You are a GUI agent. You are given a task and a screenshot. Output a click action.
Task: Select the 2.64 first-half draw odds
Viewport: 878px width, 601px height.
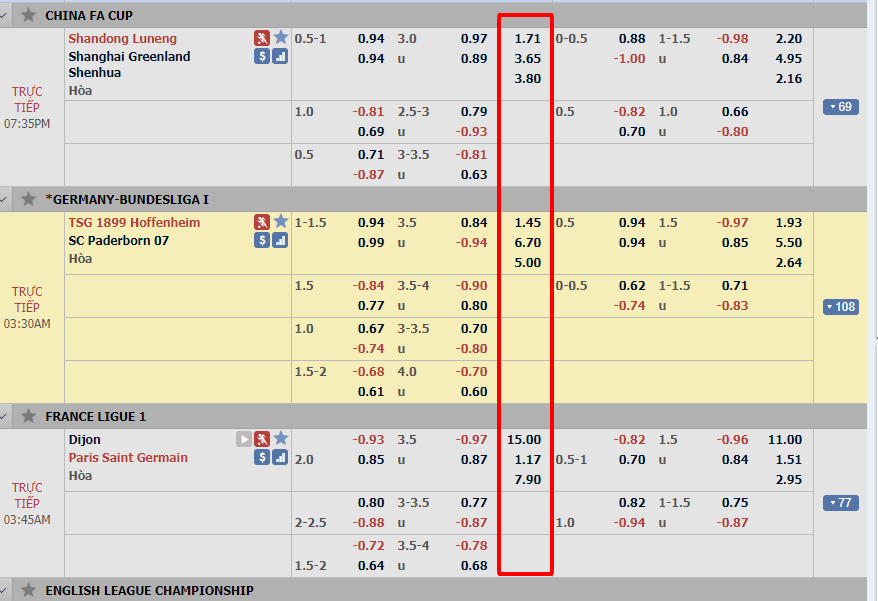point(788,263)
